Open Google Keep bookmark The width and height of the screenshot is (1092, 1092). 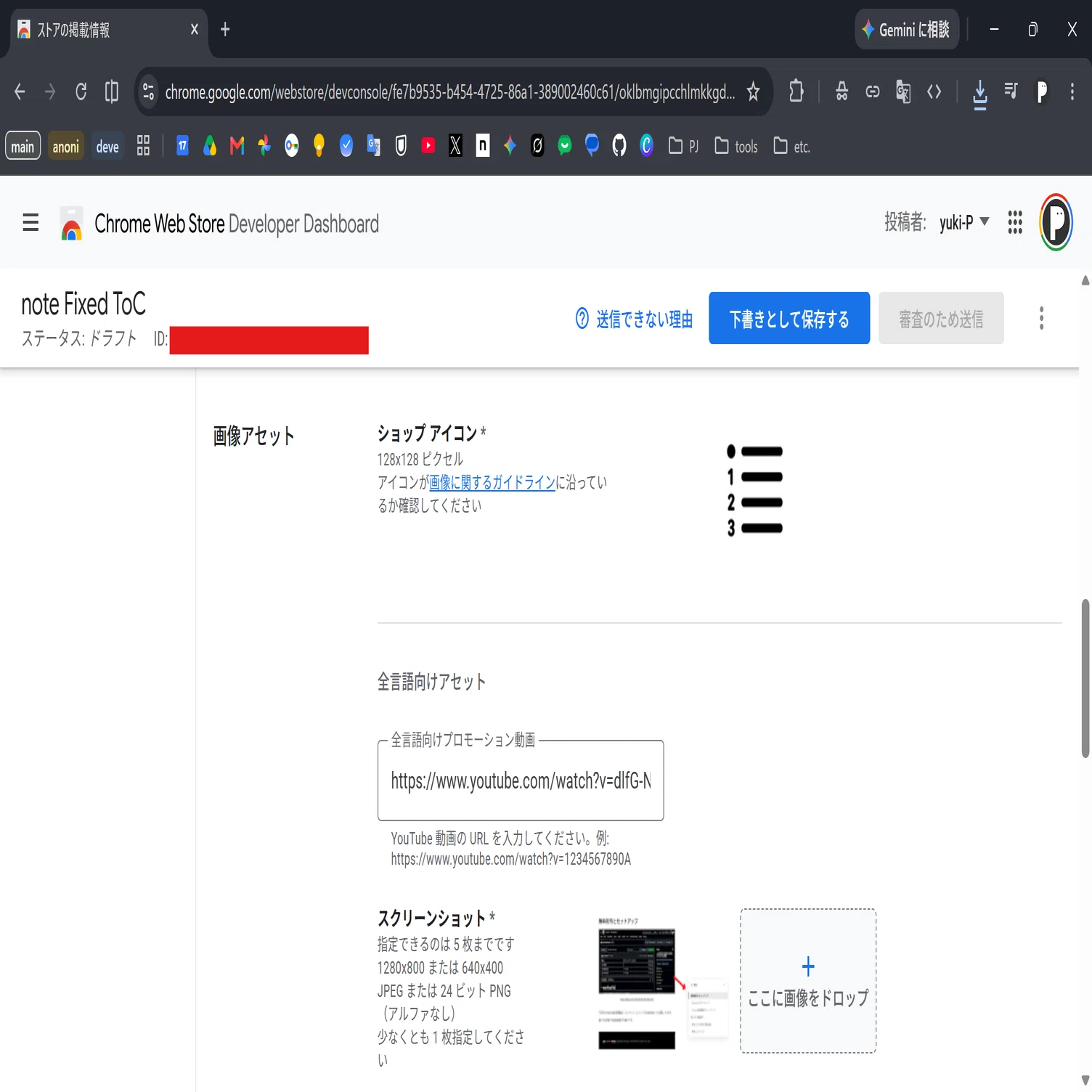pos(319,146)
